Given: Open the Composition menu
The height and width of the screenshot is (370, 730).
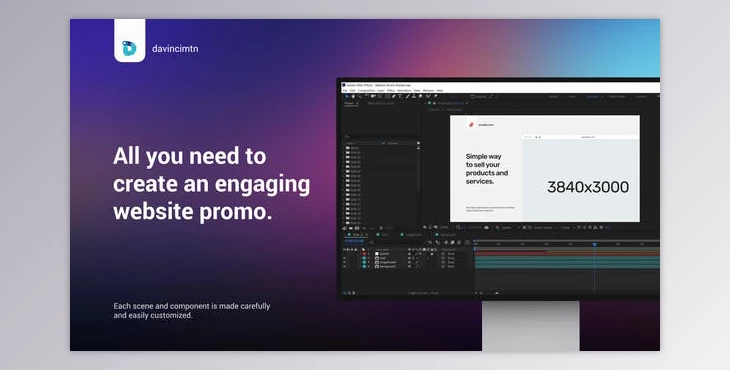Looking at the screenshot, I should pos(366,90).
